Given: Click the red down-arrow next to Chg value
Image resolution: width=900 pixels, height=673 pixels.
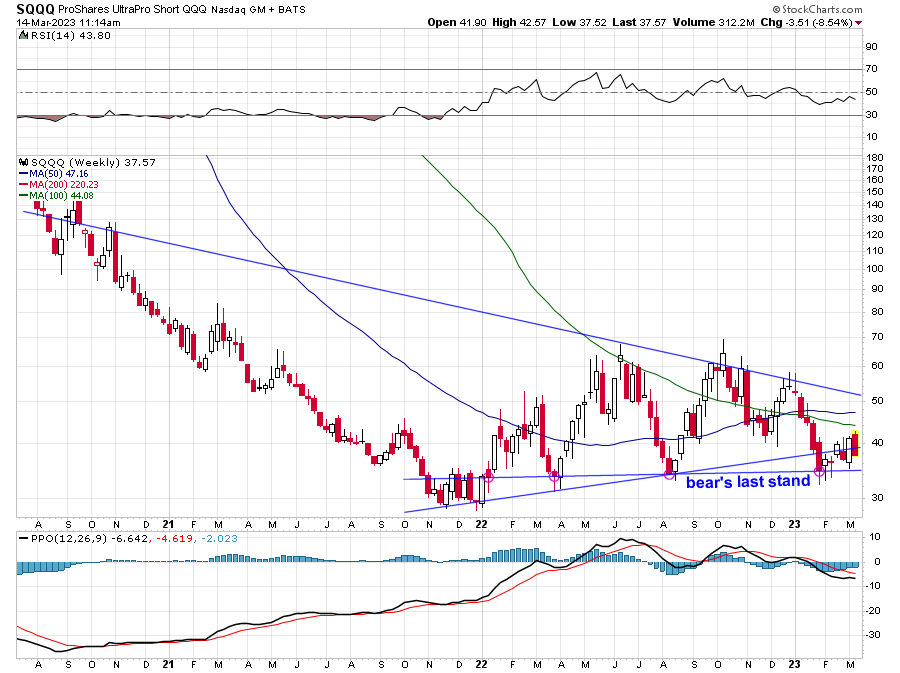Looking at the screenshot, I should 858,23.
